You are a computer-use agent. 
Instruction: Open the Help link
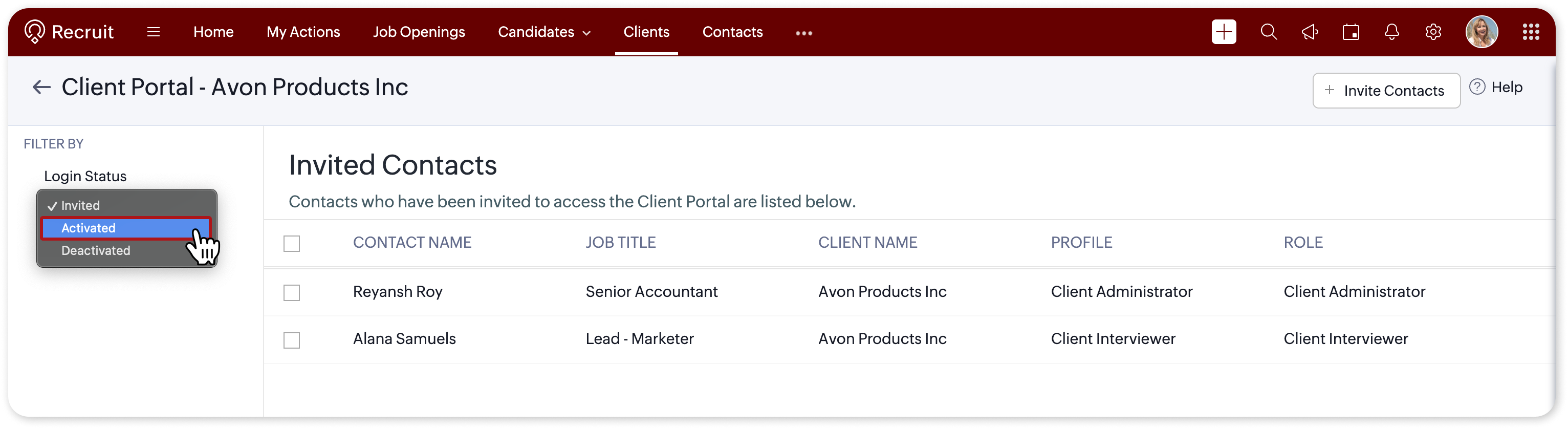[1496, 88]
